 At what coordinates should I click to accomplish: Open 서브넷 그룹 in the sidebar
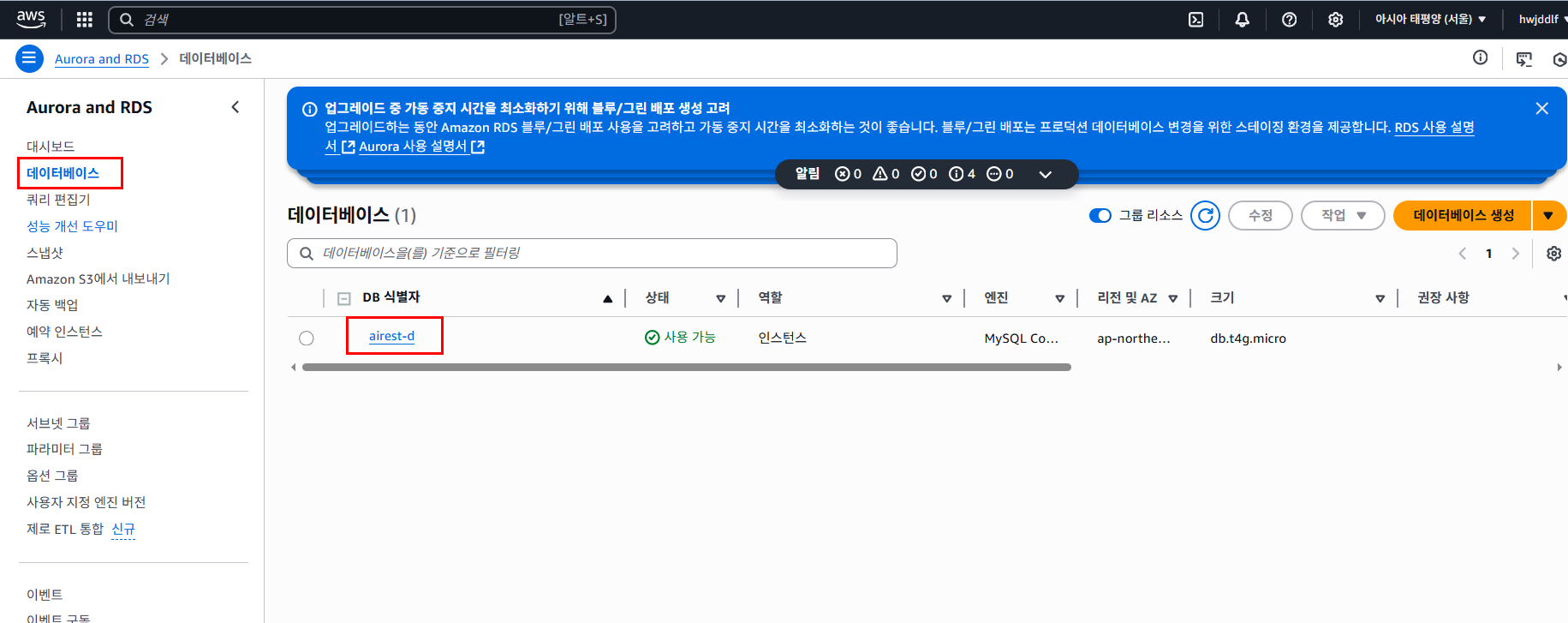[x=58, y=423]
